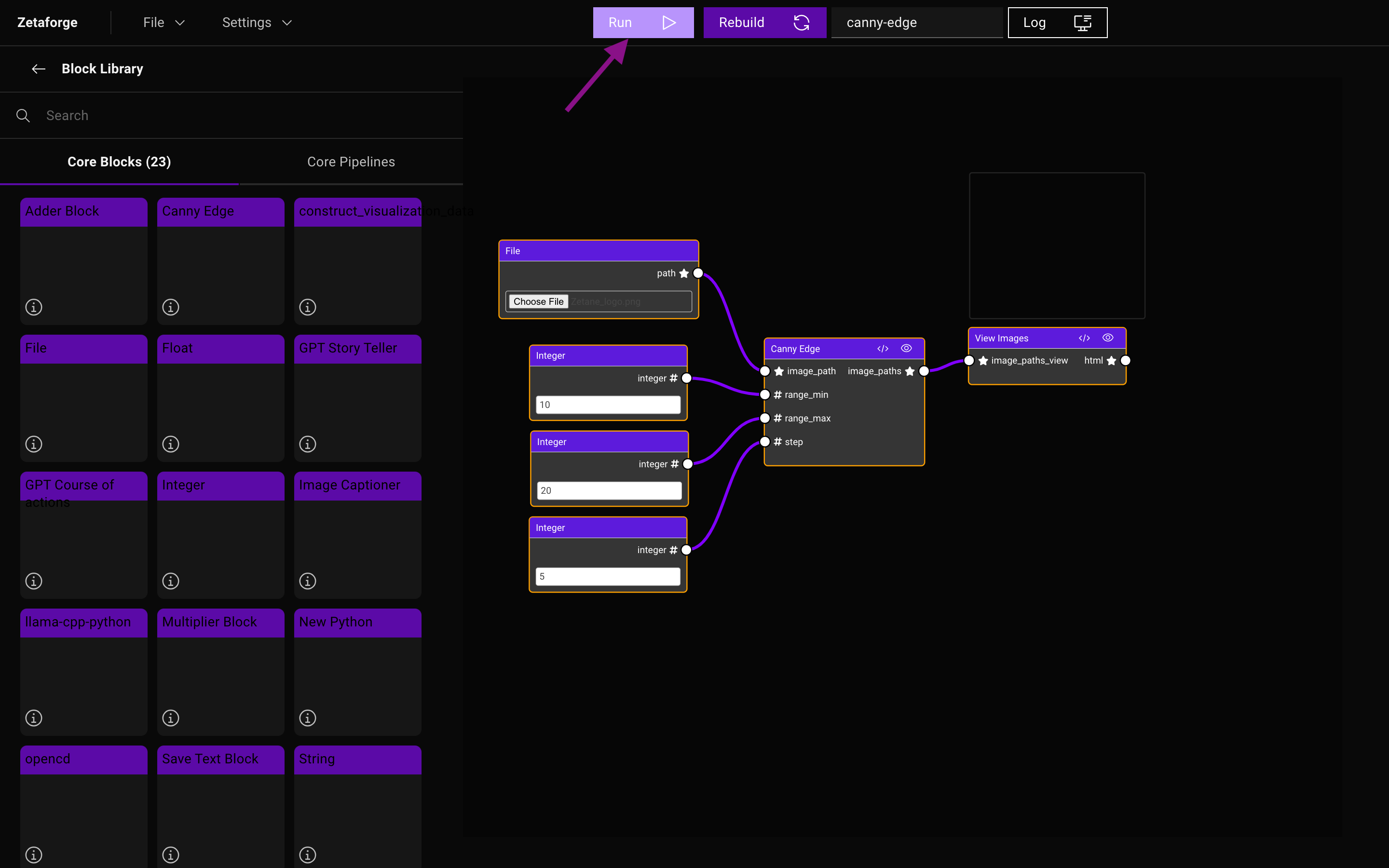The height and width of the screenshot is (868, 1389).
Task: Select the Core Pipelines tab
Action: point(351,161)
